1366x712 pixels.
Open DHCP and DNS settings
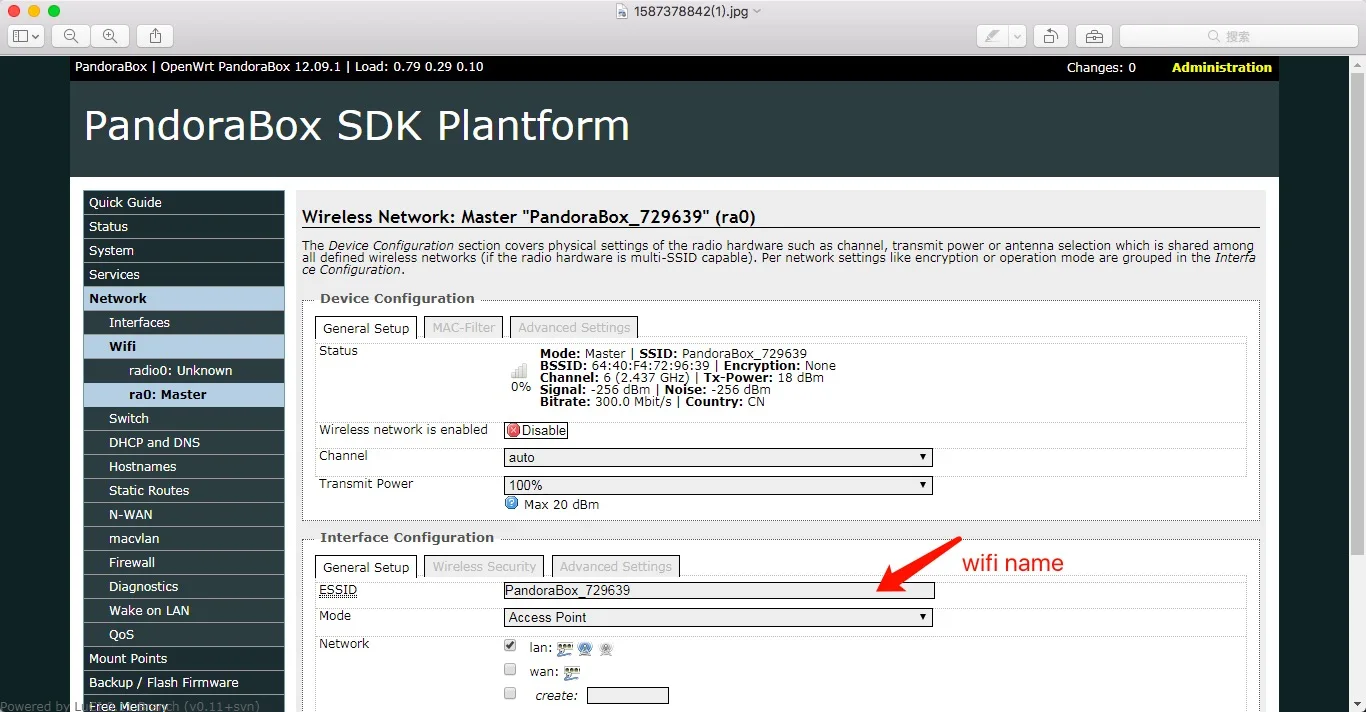coord(184,442)
